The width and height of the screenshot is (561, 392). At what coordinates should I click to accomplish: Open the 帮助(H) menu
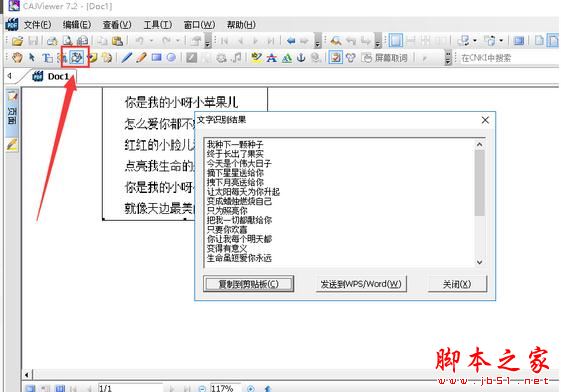tap(241, 25)
